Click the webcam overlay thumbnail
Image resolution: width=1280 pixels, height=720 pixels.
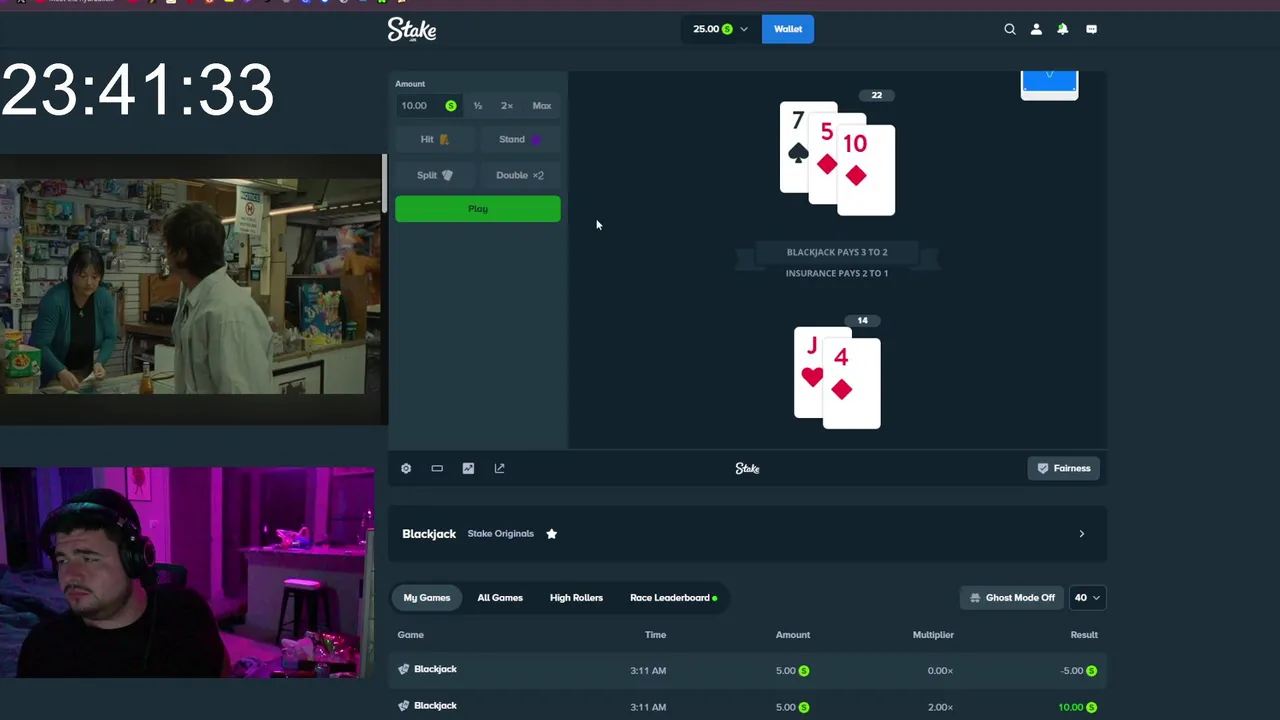click(x=187, y=572)
